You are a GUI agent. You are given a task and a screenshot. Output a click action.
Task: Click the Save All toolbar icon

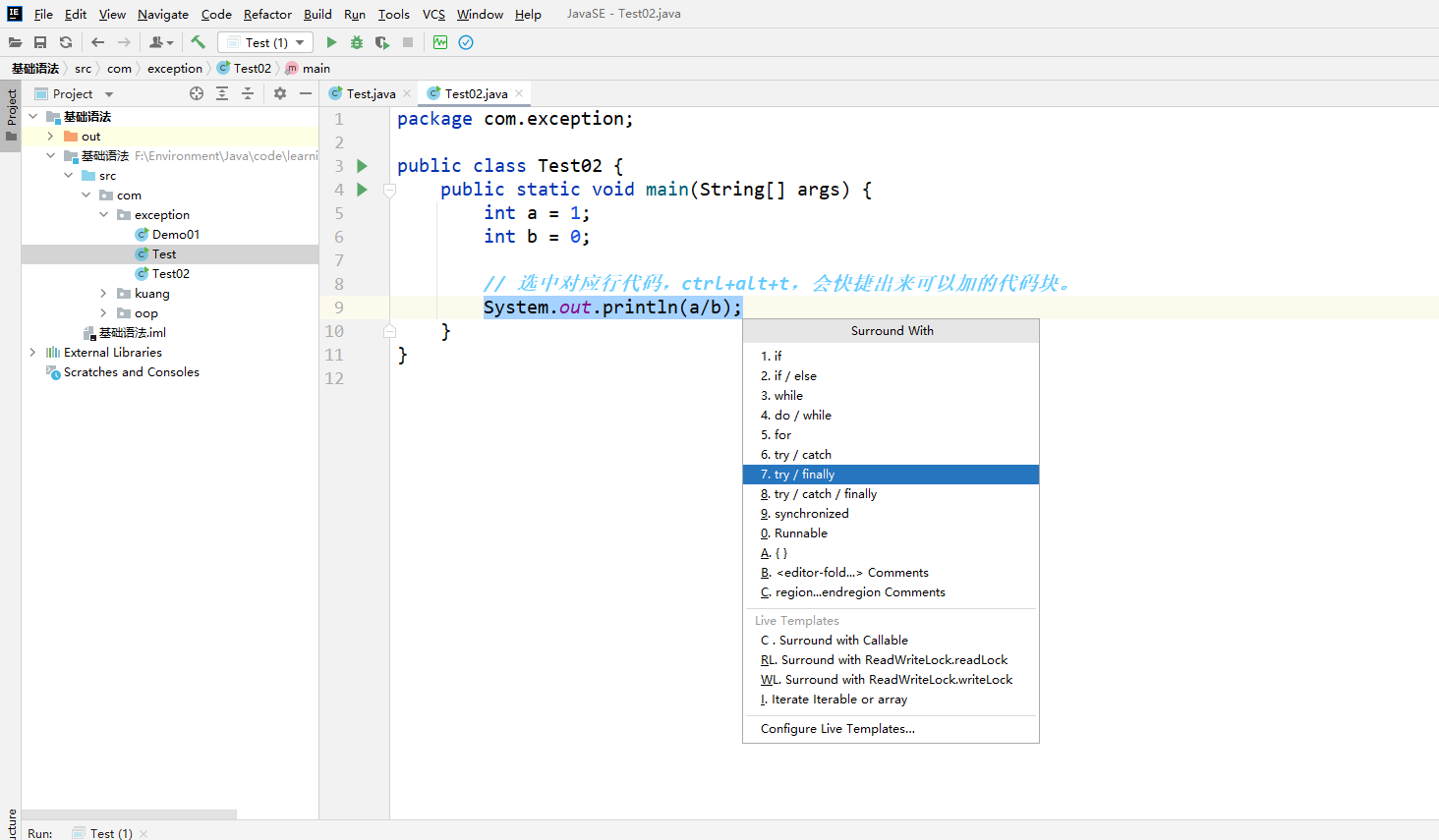[x=40, y=42]
